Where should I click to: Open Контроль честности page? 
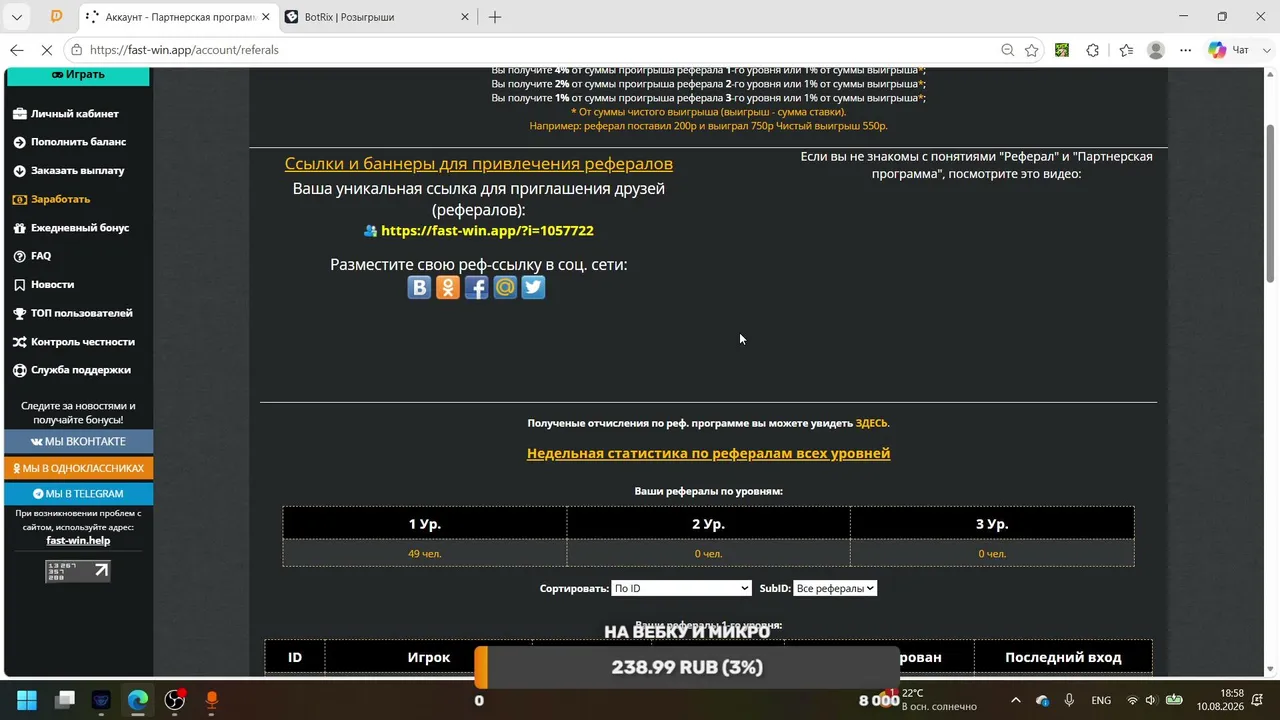(x=74, y=342)
